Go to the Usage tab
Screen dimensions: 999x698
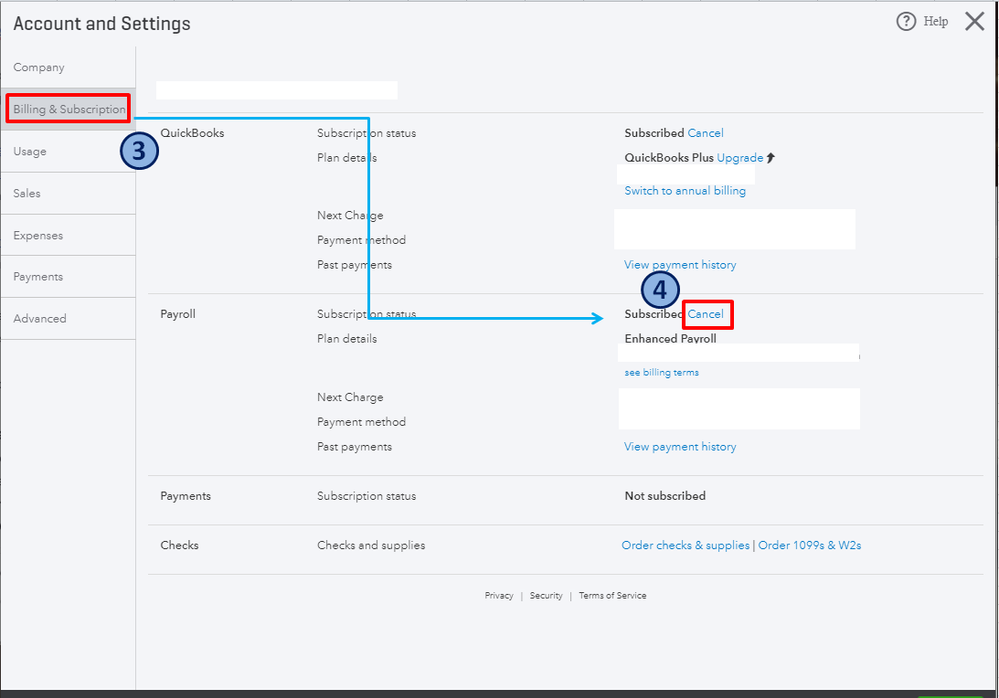(x=30, y=152)
